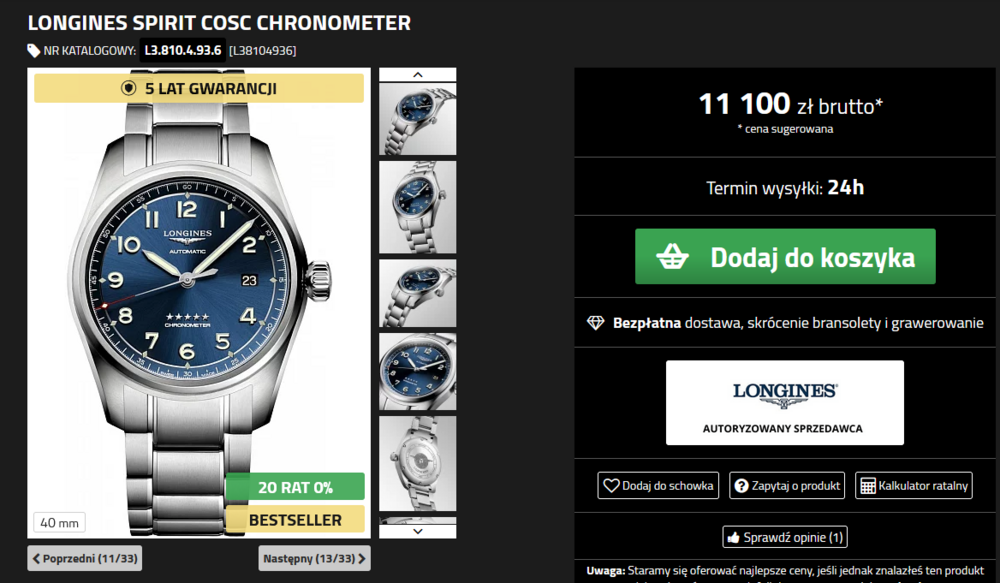
Task: Click the Longines authorized seller logo
Action: tap(785, 402)
